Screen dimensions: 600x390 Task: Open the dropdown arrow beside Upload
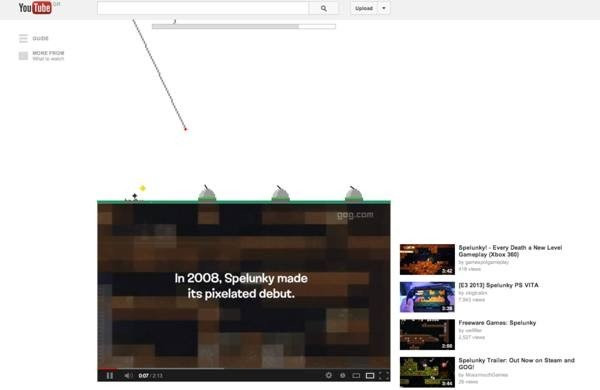click(x=384, y=8)
